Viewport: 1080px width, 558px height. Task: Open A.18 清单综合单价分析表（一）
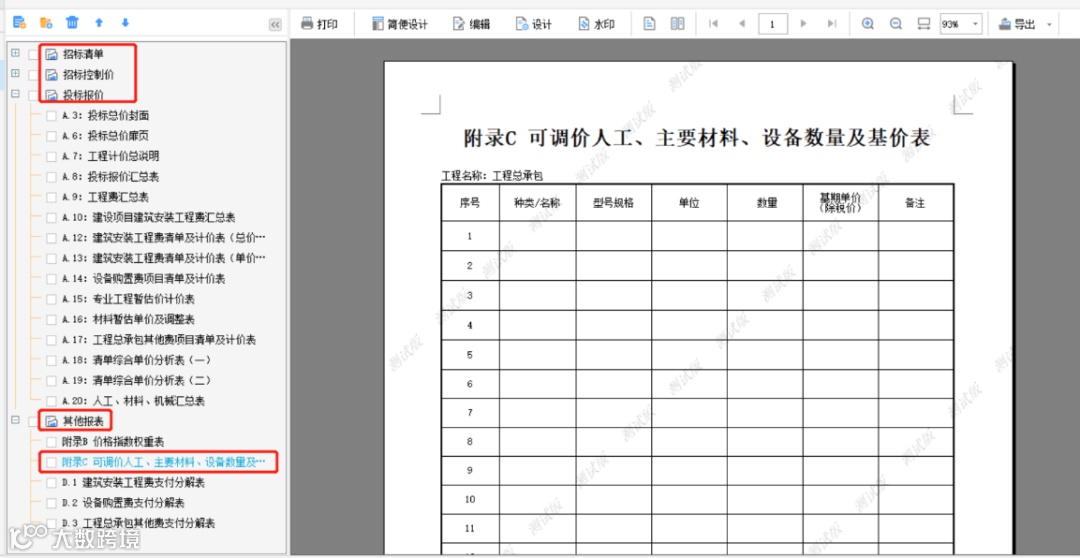pyautogui.click(x=136, y=360)
